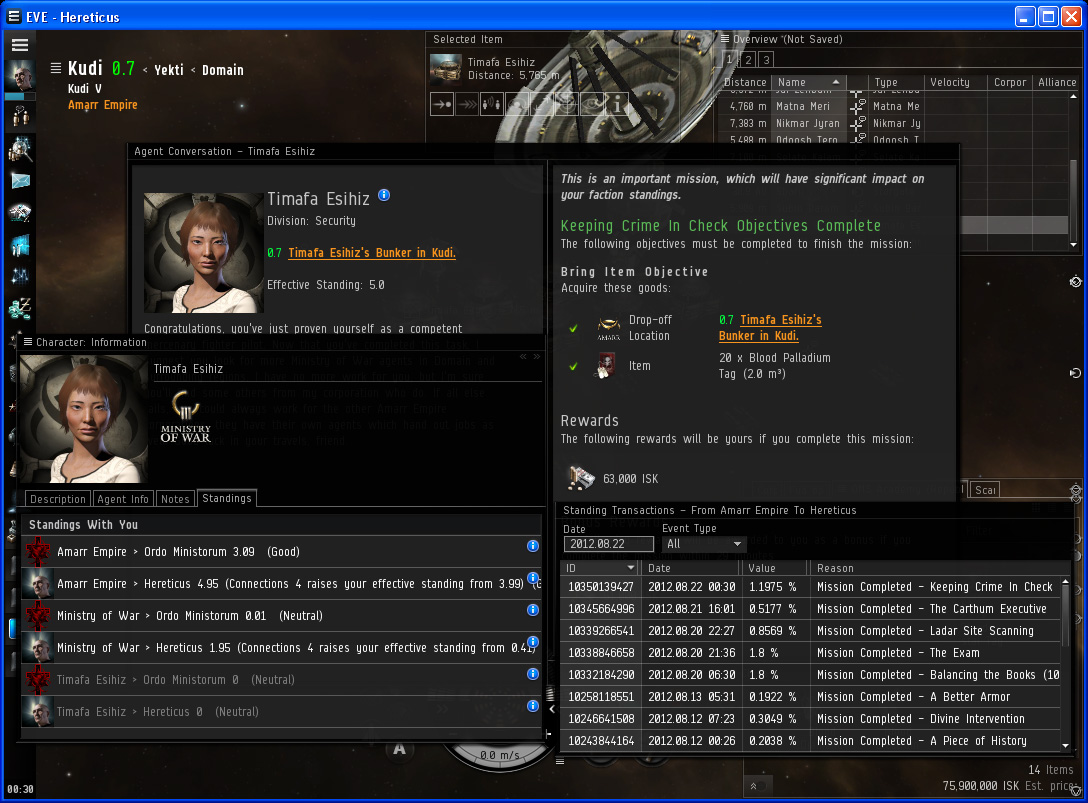This screenshot has width=1088, height=803.
Task: Click the Approach icon in Selected Item
Action: pyautogui.click(x=442, y=105)
